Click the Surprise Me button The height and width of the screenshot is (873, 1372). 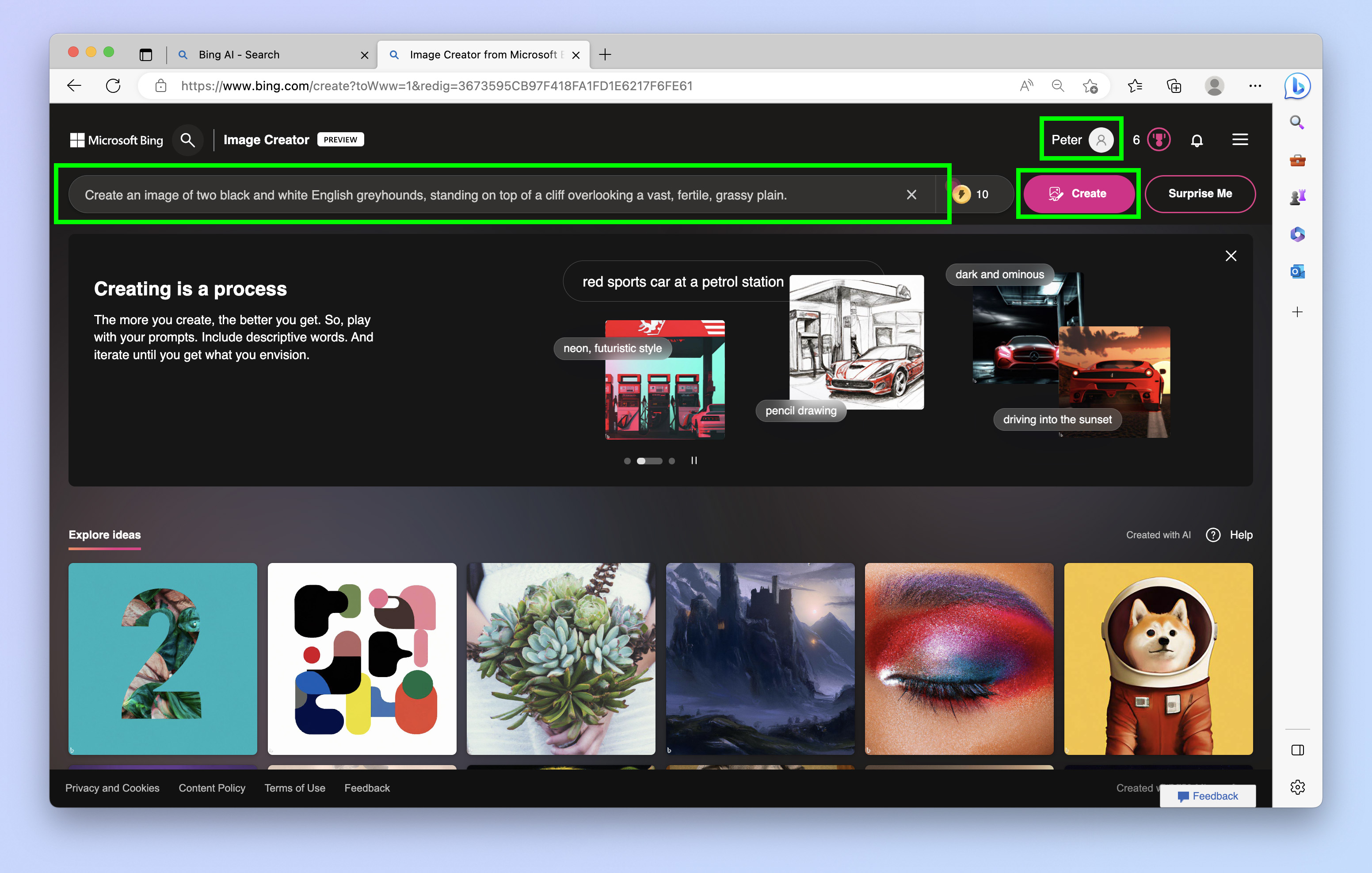(1200, 194)
